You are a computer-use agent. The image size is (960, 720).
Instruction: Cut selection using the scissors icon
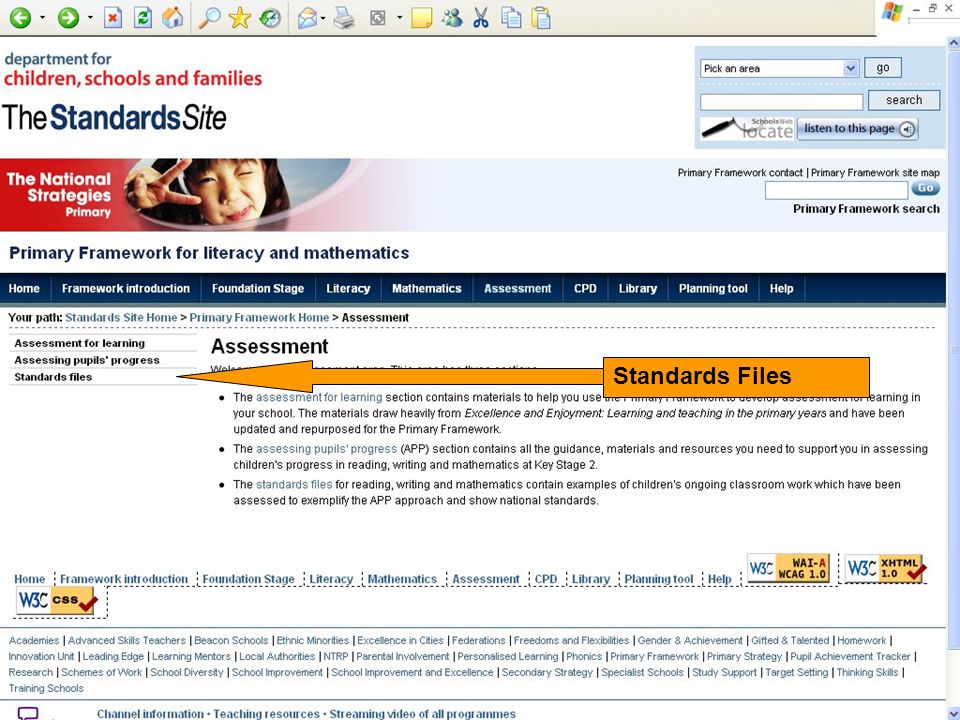481,18
